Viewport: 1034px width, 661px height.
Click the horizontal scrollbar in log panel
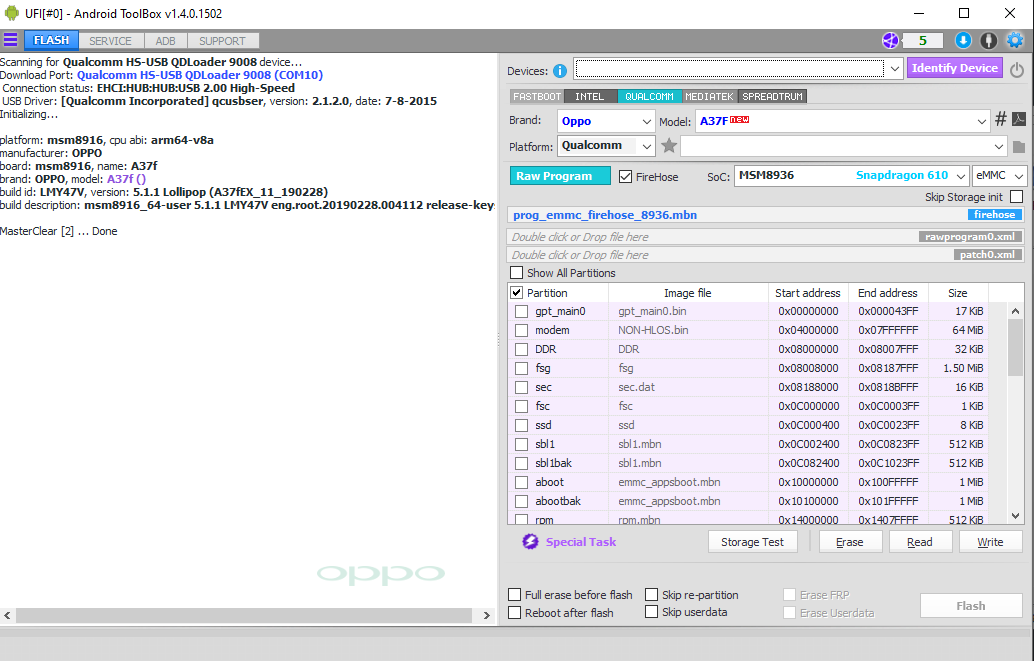244,615
